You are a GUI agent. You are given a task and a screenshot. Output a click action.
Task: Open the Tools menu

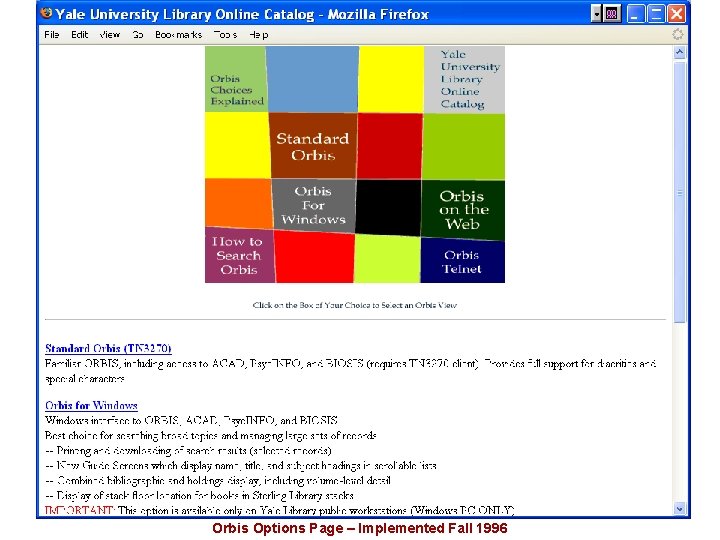[x=225, y=35]
